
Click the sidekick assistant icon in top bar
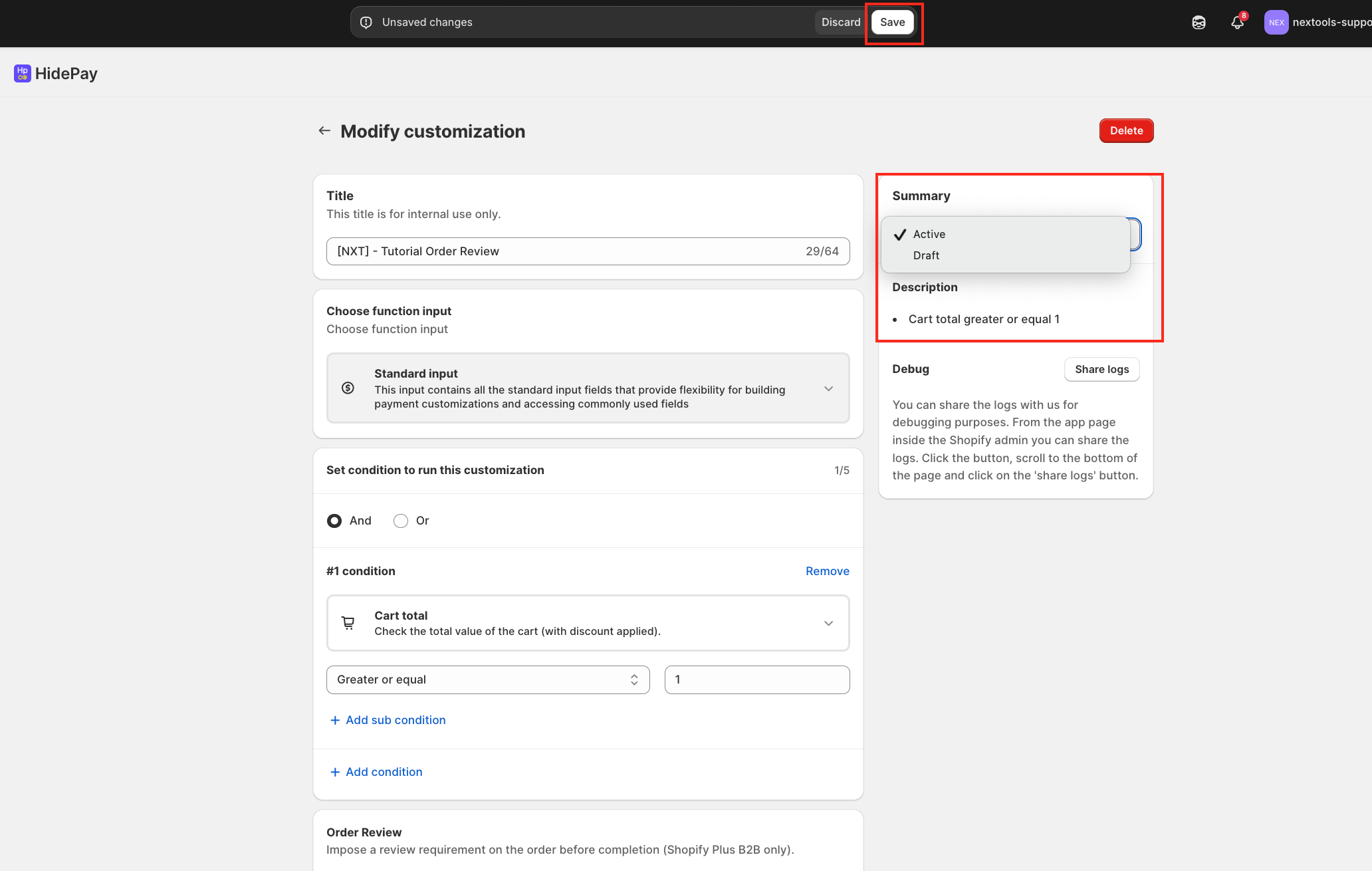[x=1199, y=23]
